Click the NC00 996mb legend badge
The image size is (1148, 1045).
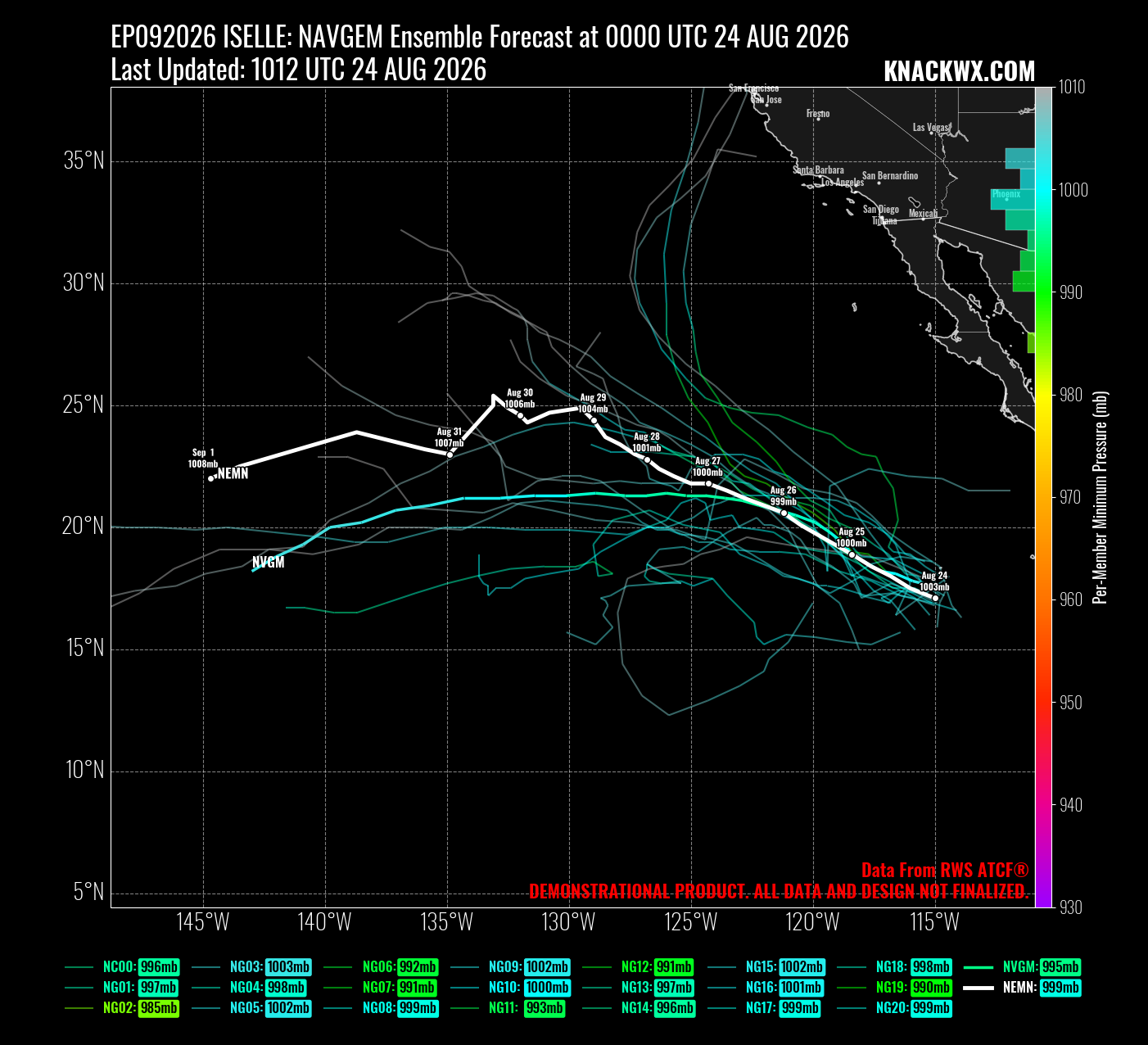(x=159, y=967)
